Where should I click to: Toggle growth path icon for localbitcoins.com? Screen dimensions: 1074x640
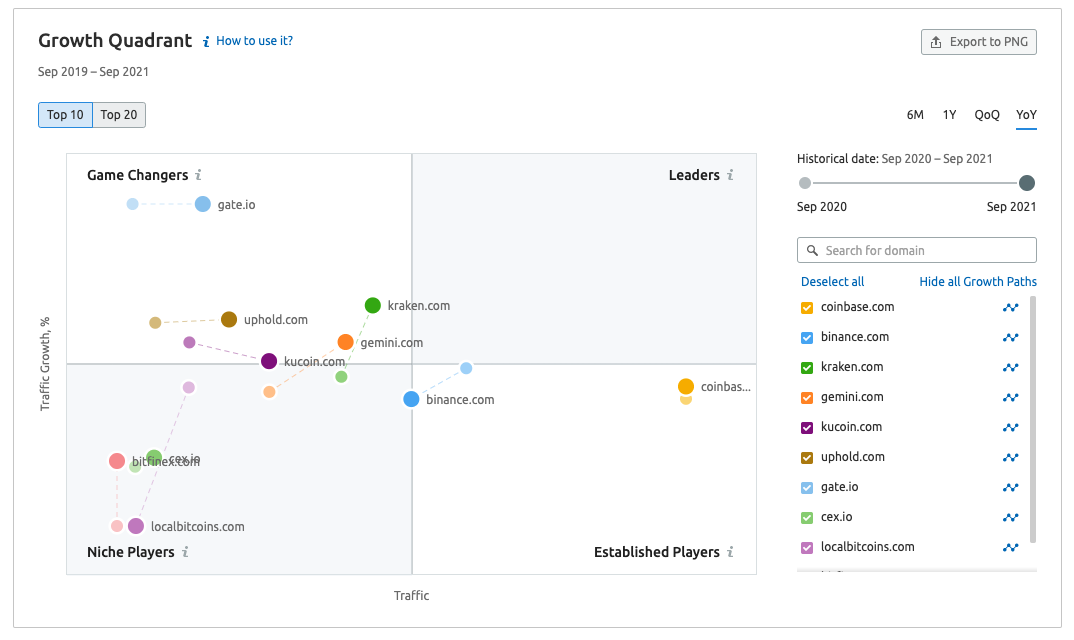[x=1010, y=547]
